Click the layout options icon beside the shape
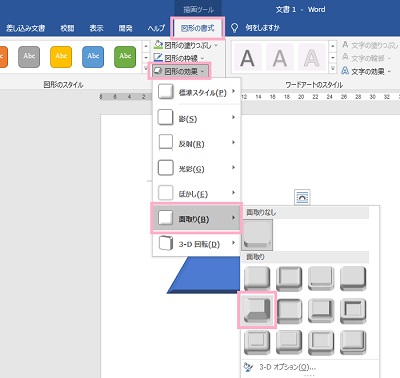Screen dimensions: 400x378 302,197
